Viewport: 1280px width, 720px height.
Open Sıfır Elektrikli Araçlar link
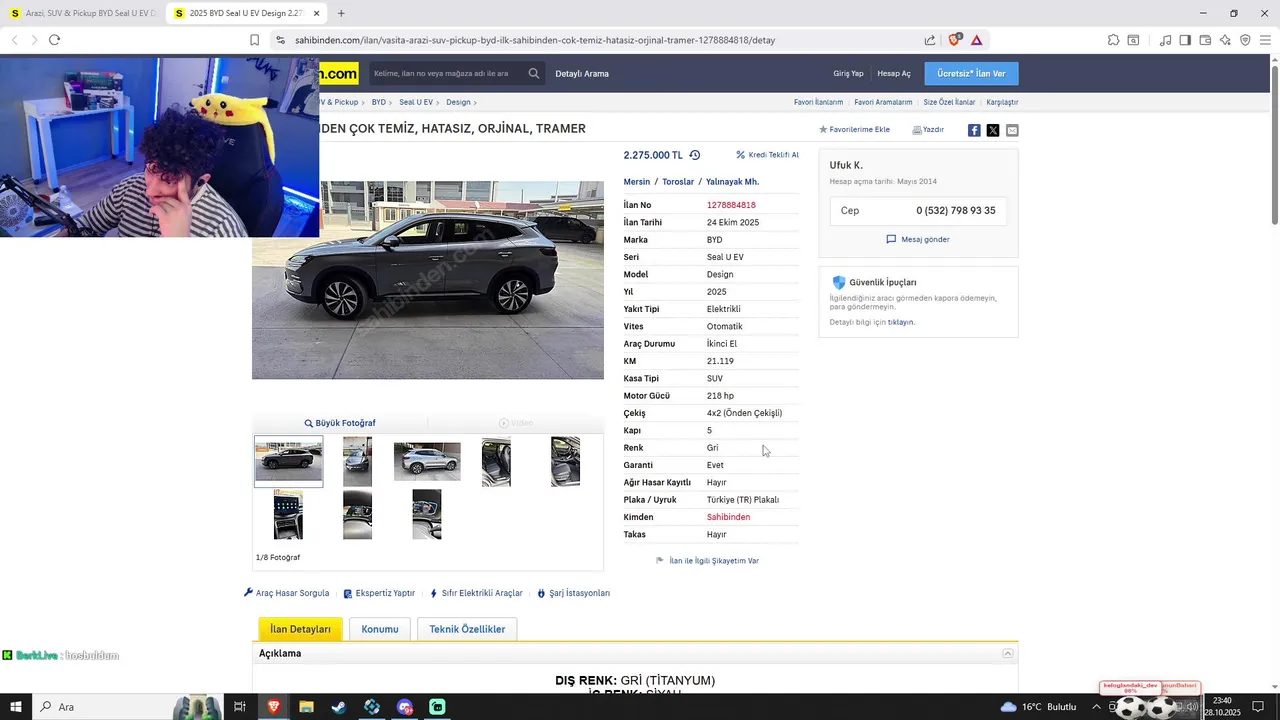click(x=476, y=593)
